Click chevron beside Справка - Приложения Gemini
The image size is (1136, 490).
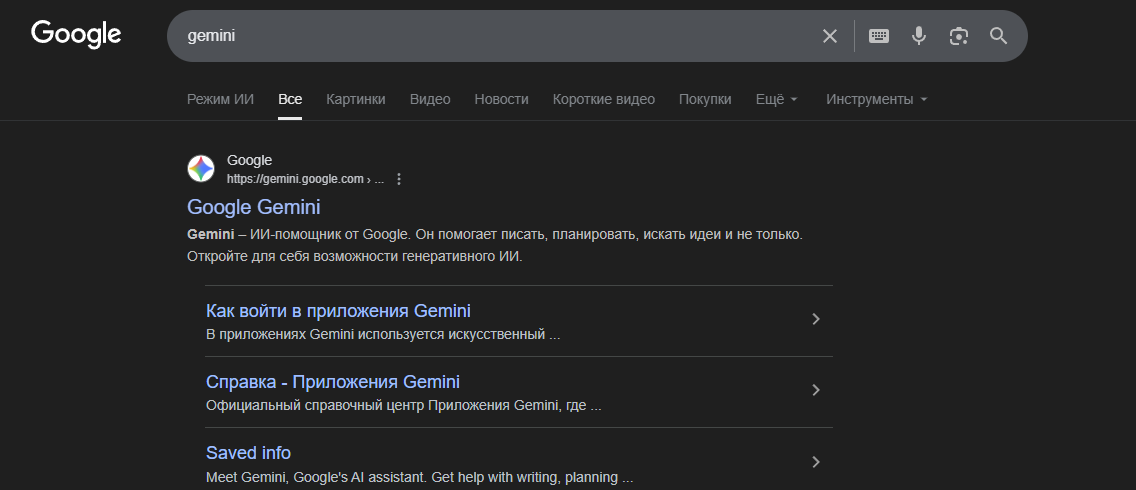click(x=816, y=390)
